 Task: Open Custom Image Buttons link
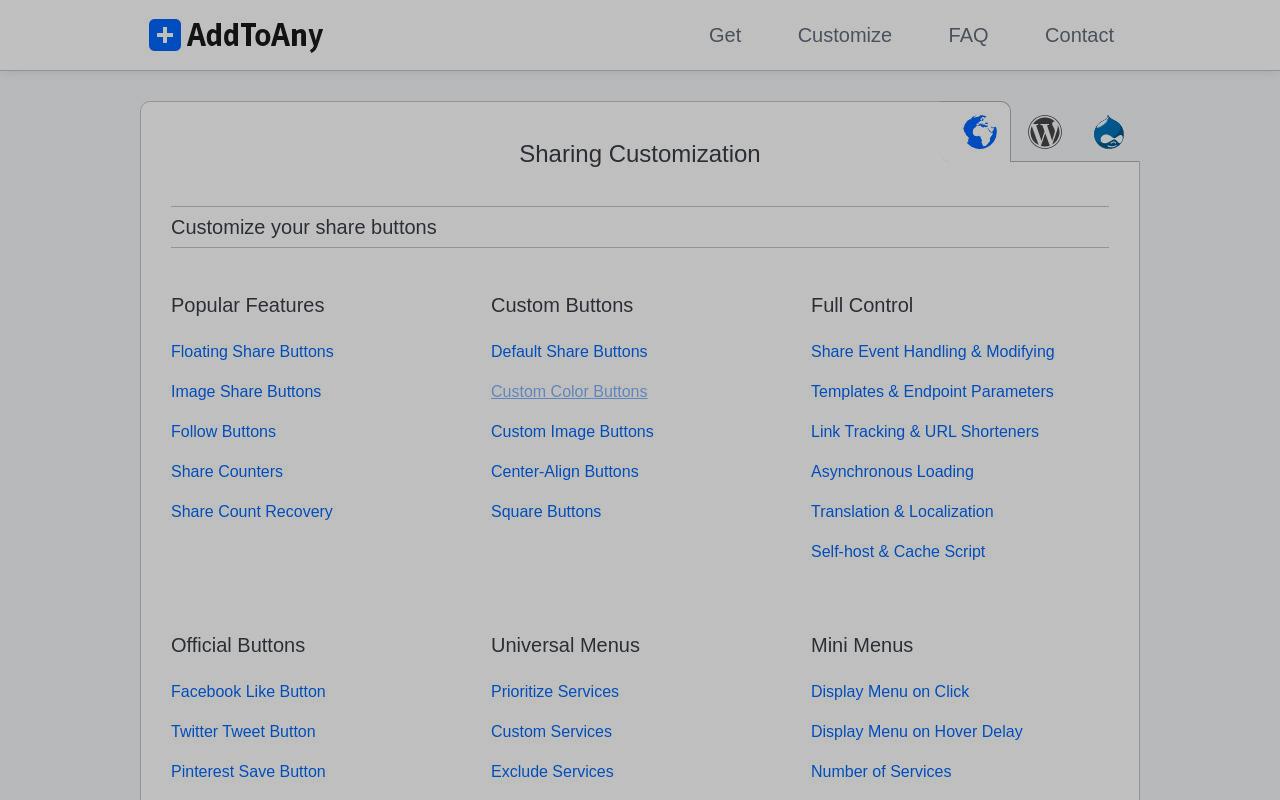[x=572, y=431]
